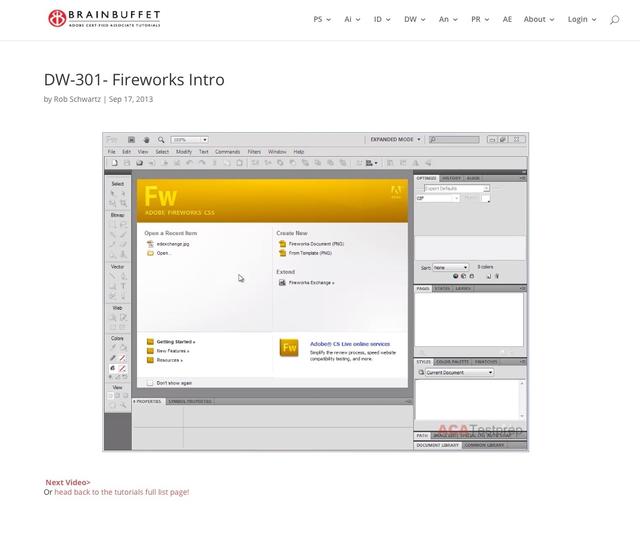This screenshot has width=640, height=539.
Task: Open the Filters menu in Fireworks
Action: [x=254, y=152]
